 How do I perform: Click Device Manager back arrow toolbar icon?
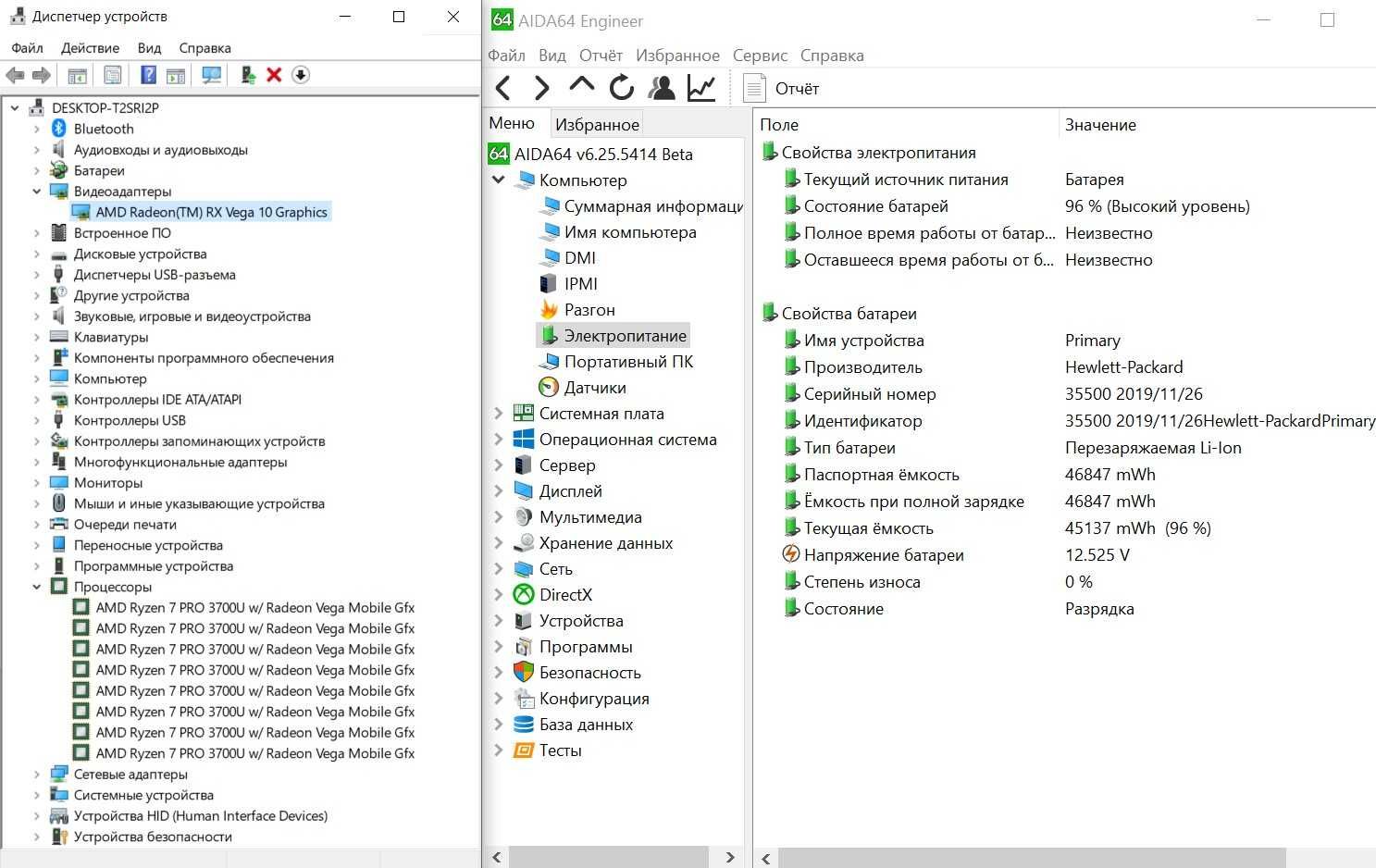click(x=15, y=75)
